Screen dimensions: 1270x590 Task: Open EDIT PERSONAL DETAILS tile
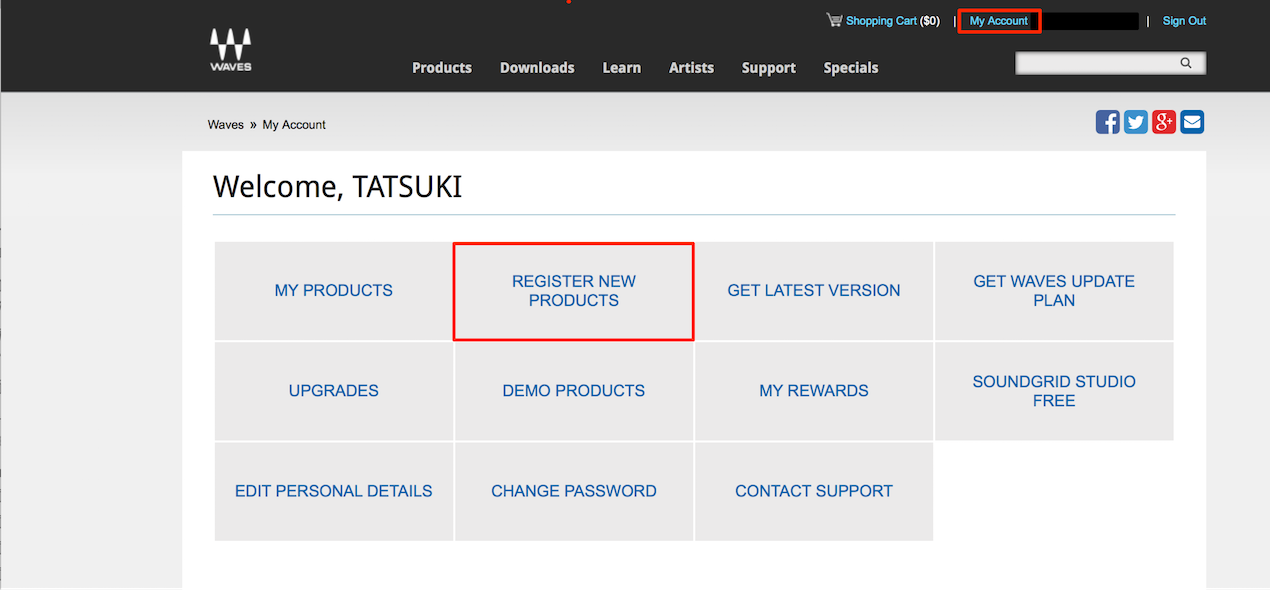click(334, 491)
